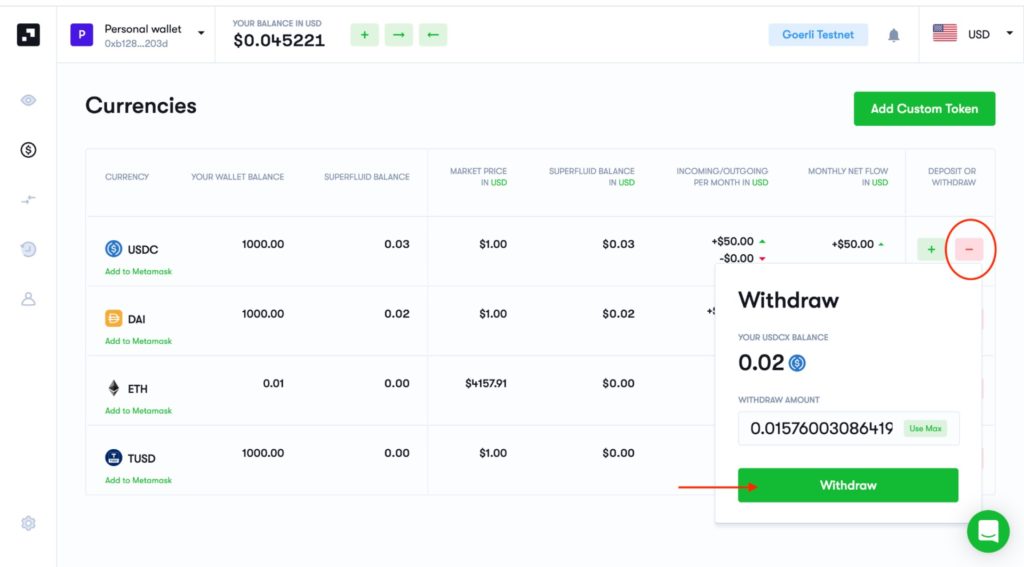The image size is (1024, 567).
Task: Open notifications bell icon
Action: tap(893, 35)
